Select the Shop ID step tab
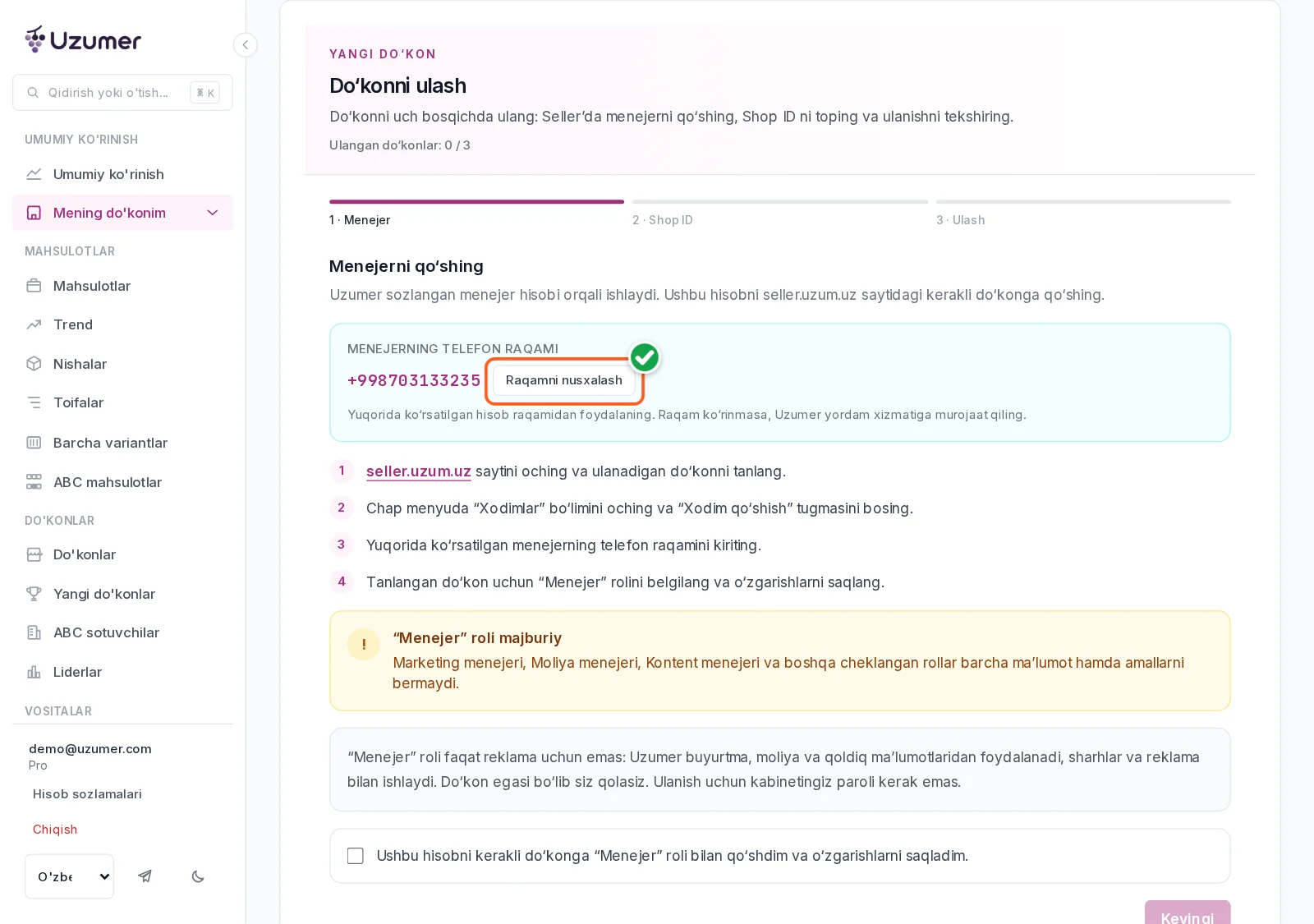Image resolution: width=1314 pixels, height=924 pixels. [780, 214]
